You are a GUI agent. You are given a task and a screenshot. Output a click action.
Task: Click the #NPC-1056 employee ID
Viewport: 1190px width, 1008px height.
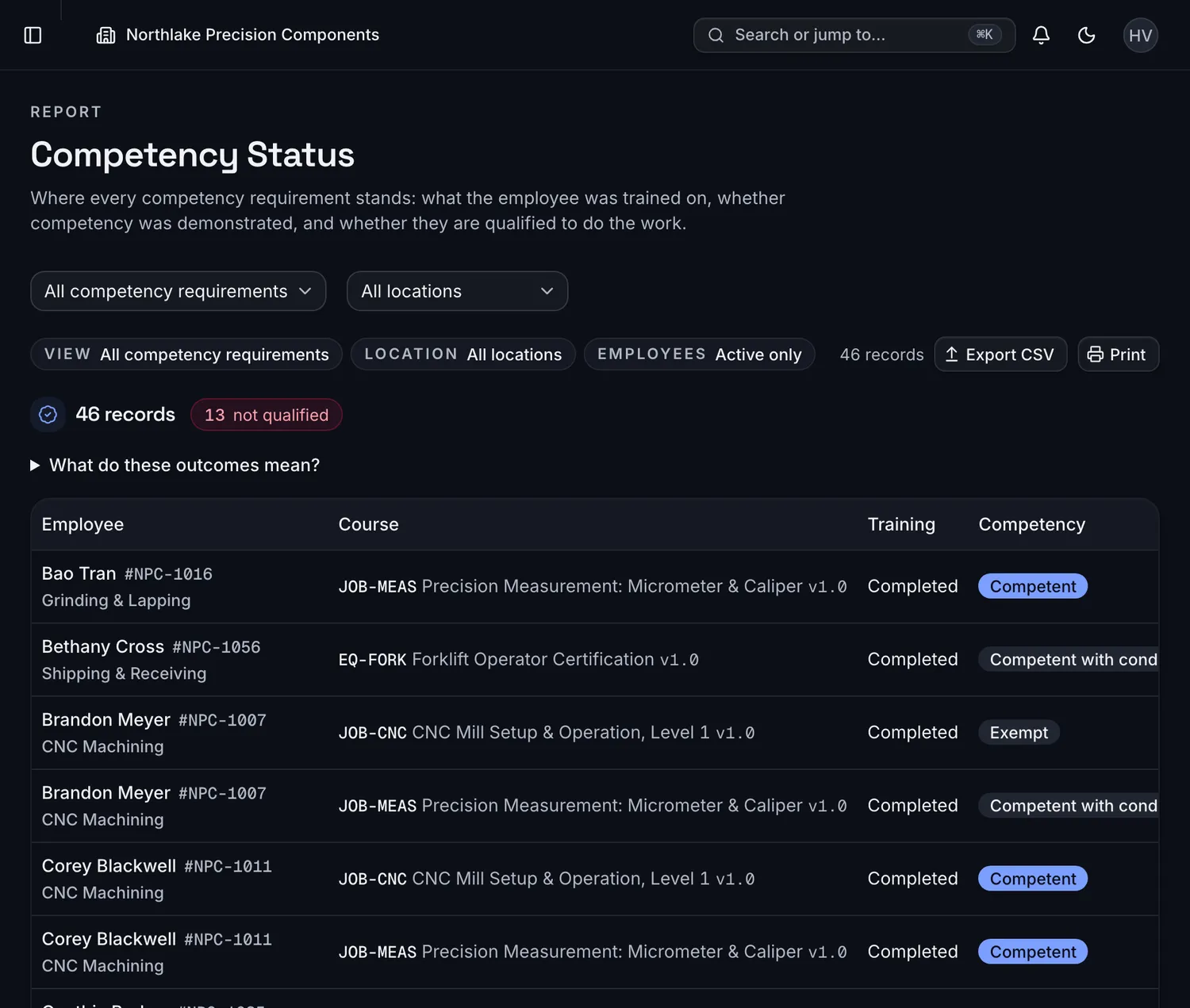217,647
